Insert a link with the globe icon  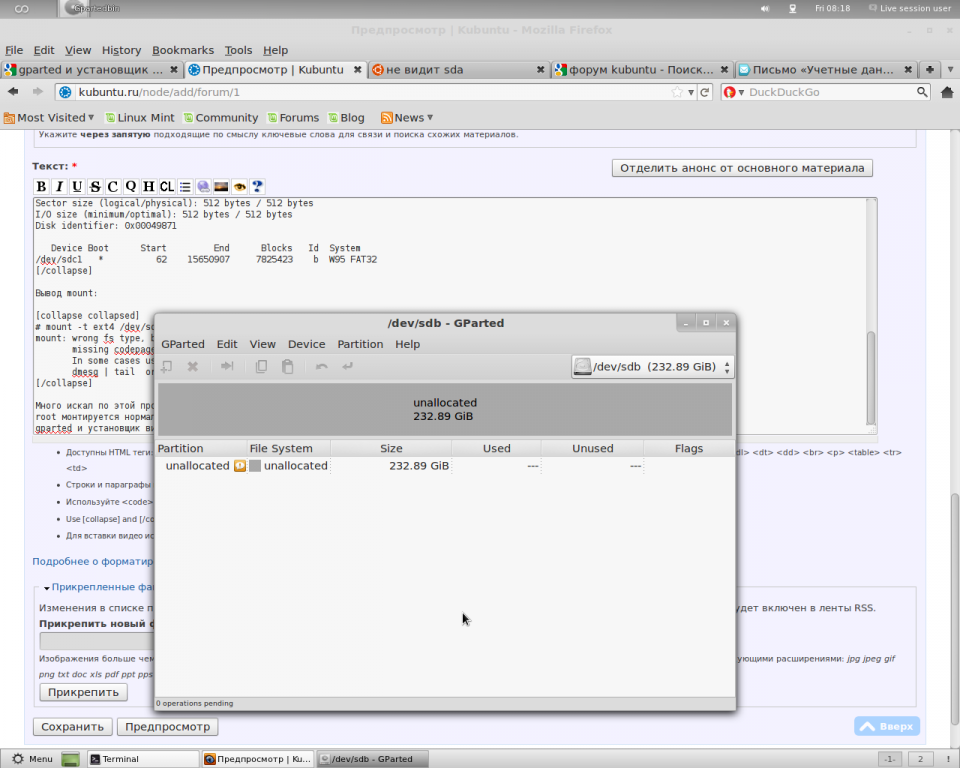203,186
